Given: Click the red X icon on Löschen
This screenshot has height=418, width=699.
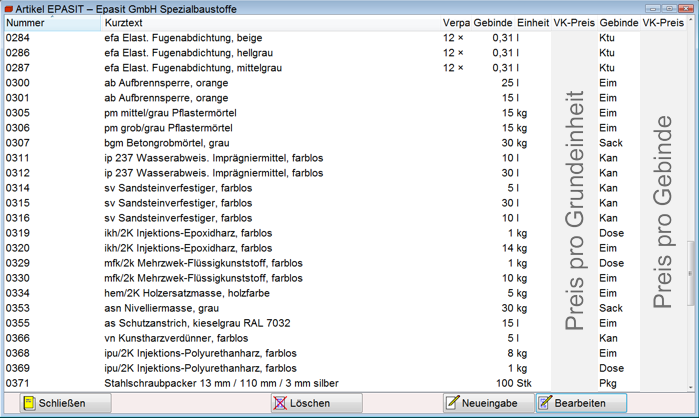Looking at the screenshot, I should [x=280, y=403].
